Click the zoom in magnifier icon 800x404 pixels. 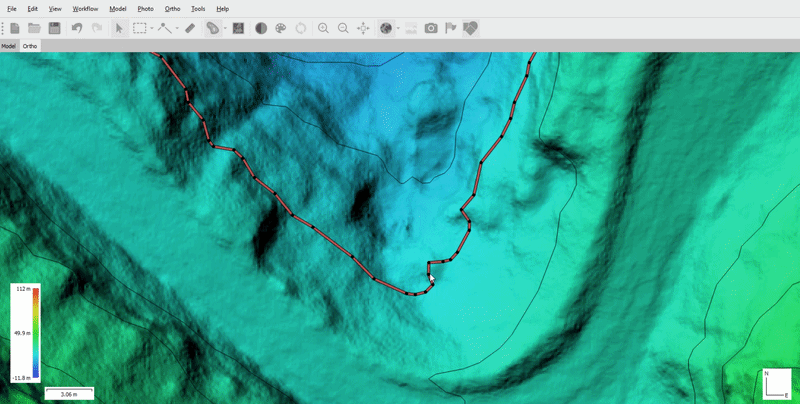(323, 28)
